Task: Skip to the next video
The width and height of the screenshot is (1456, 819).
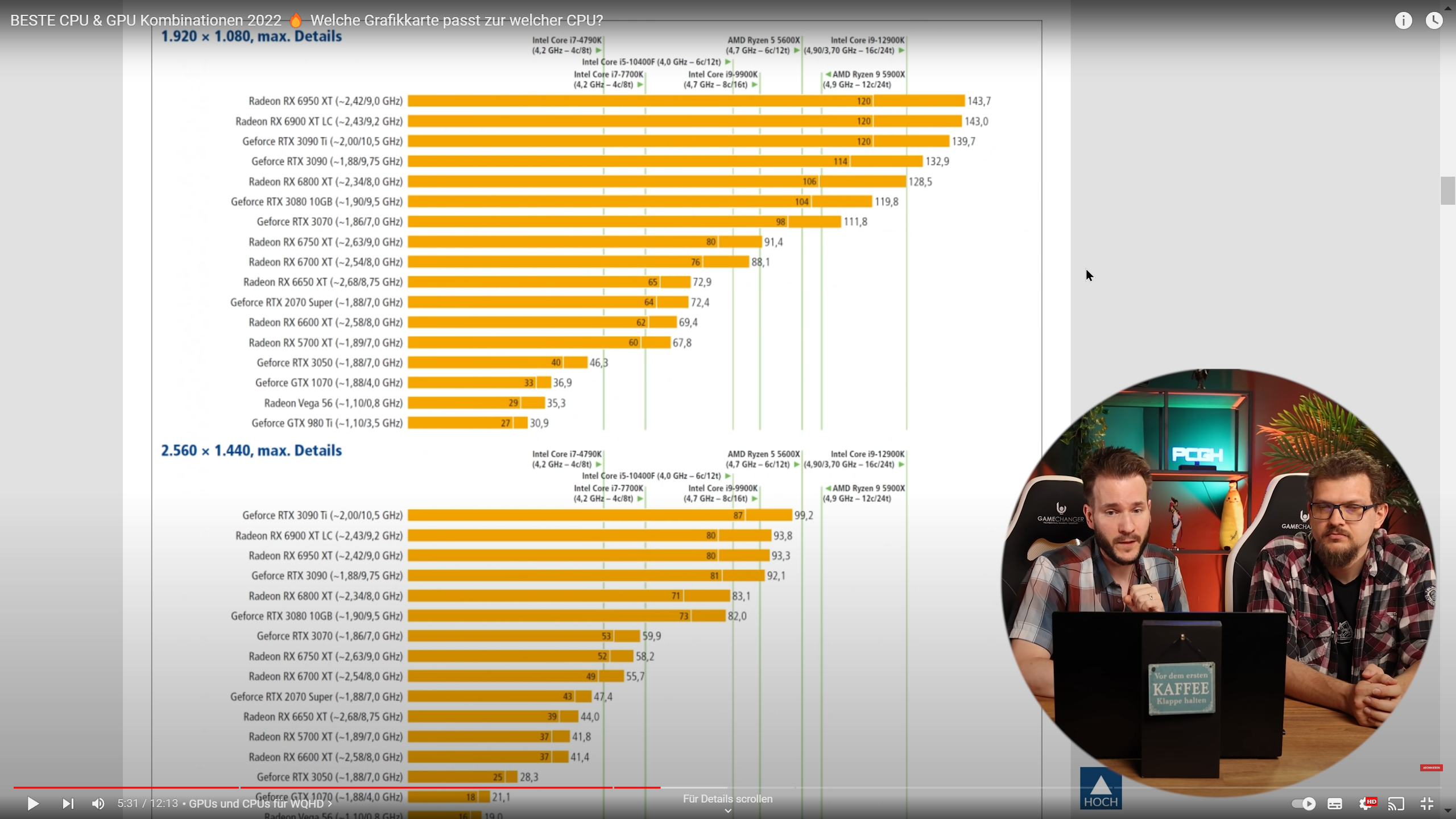Action: pos(68,804)
